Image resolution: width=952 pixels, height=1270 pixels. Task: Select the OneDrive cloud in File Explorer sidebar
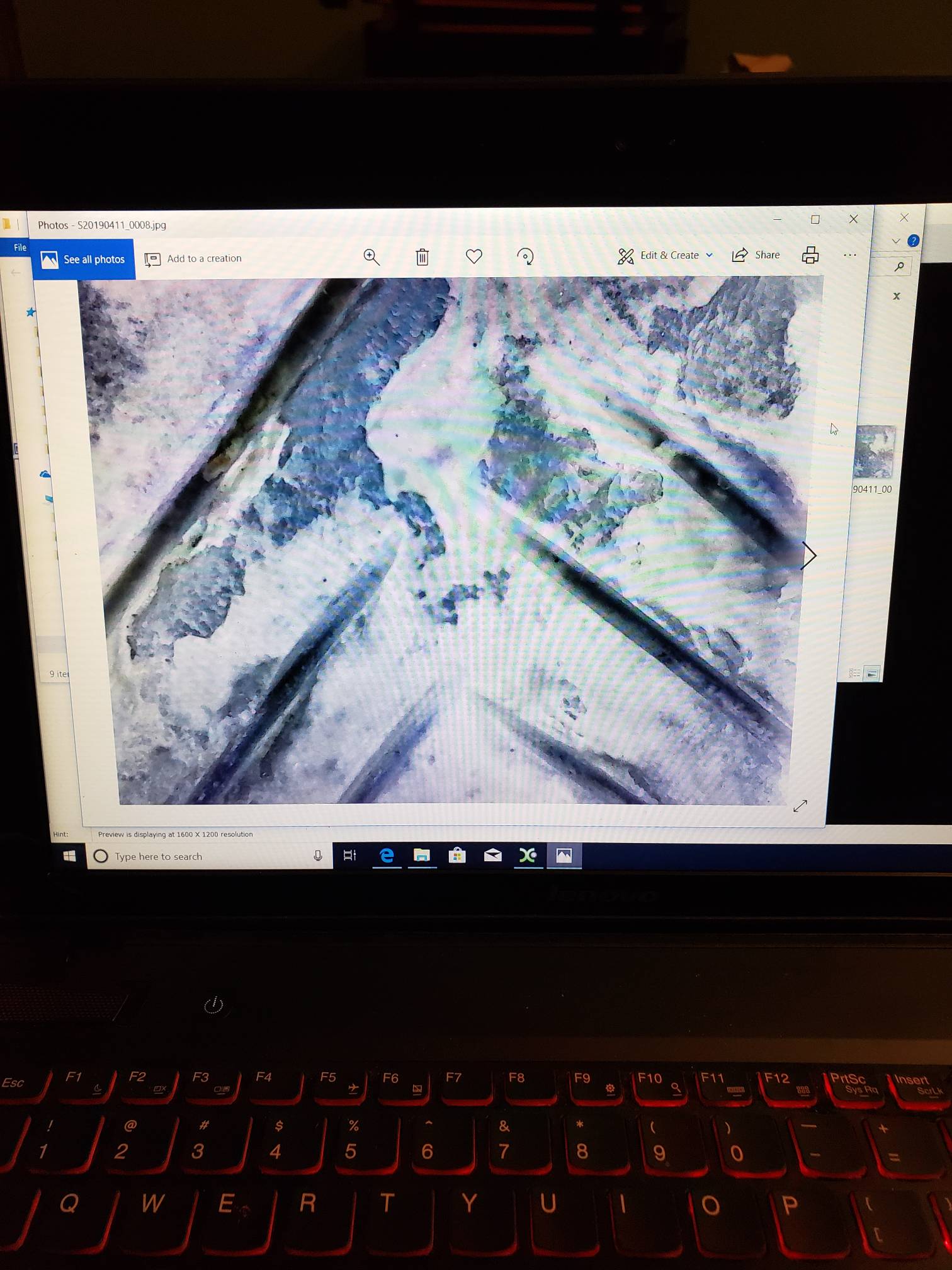(45, 474)
